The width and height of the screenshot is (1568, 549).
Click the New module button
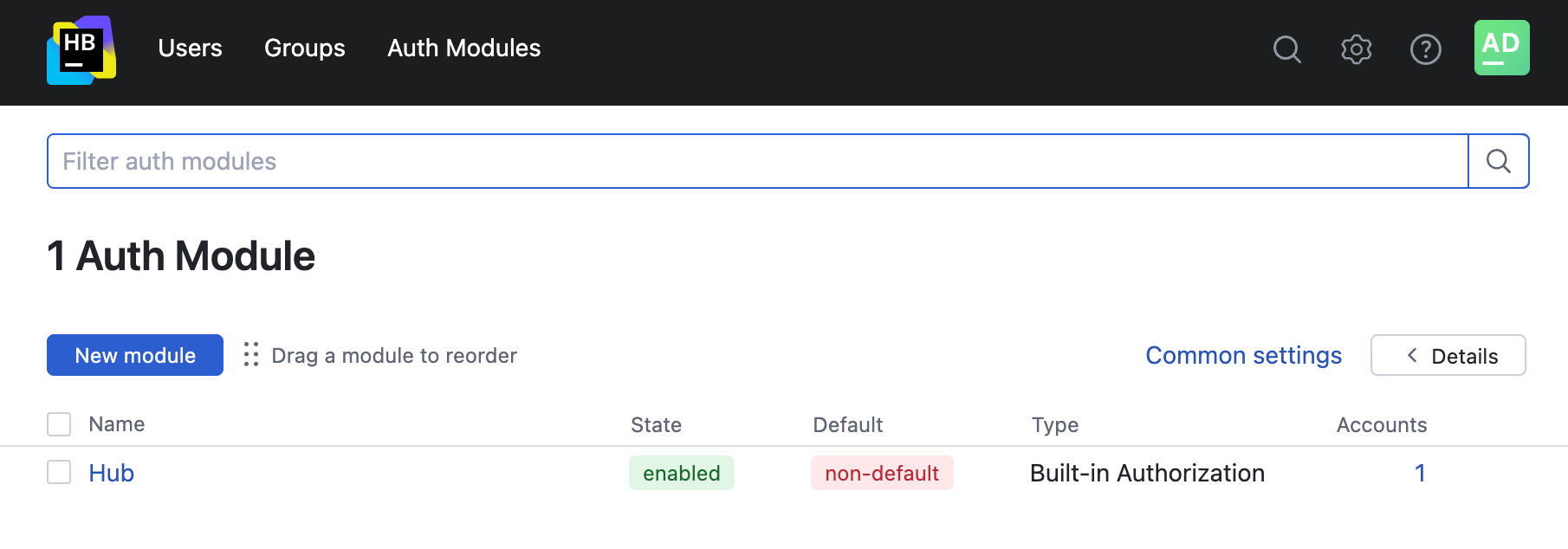tap(135, 355)
